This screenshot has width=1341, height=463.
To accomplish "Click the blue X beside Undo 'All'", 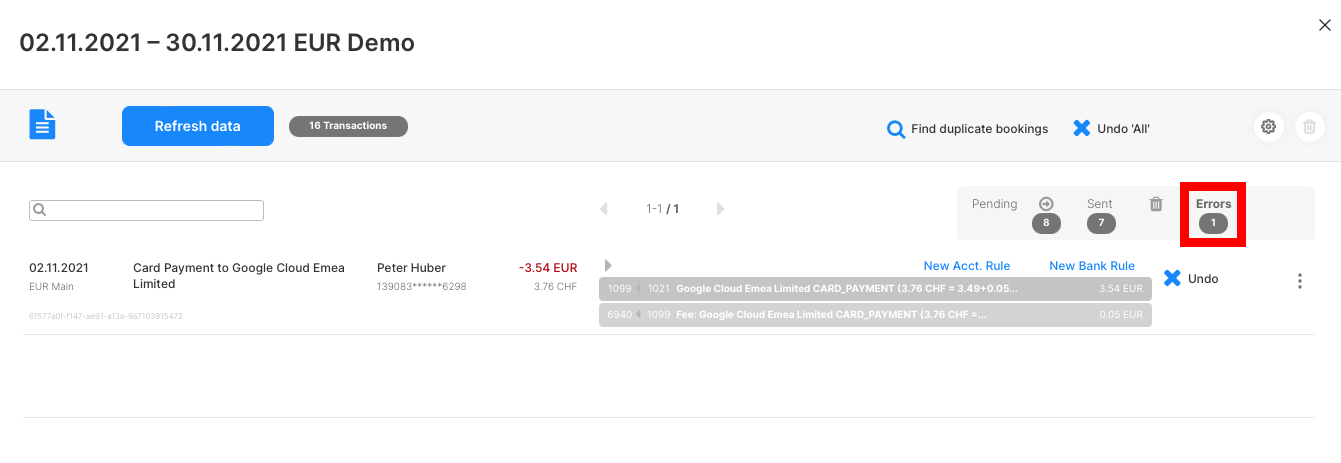I will [x=1081, y=128].
